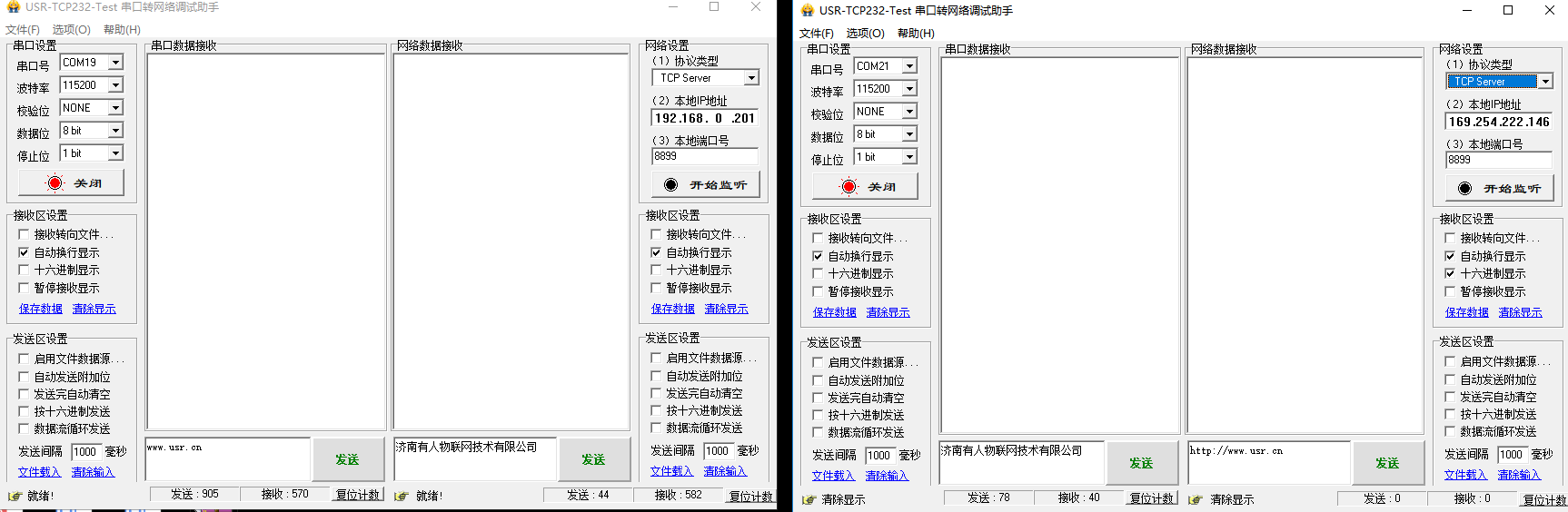Open the left window's NONE parity dropdown
This screenshot has width=1568, height=512.
pyautogui.click(x=115, y=108)
